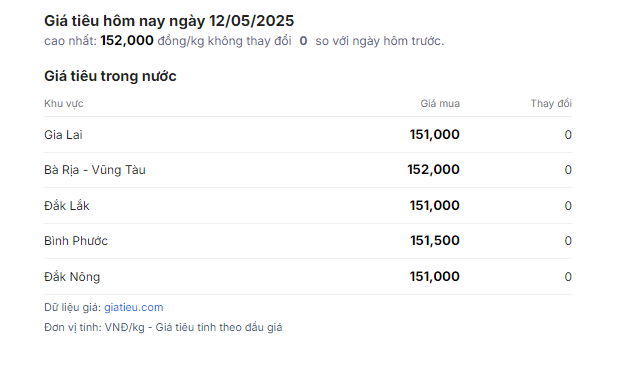Open the giatieu.com data source link

[133, 307]
